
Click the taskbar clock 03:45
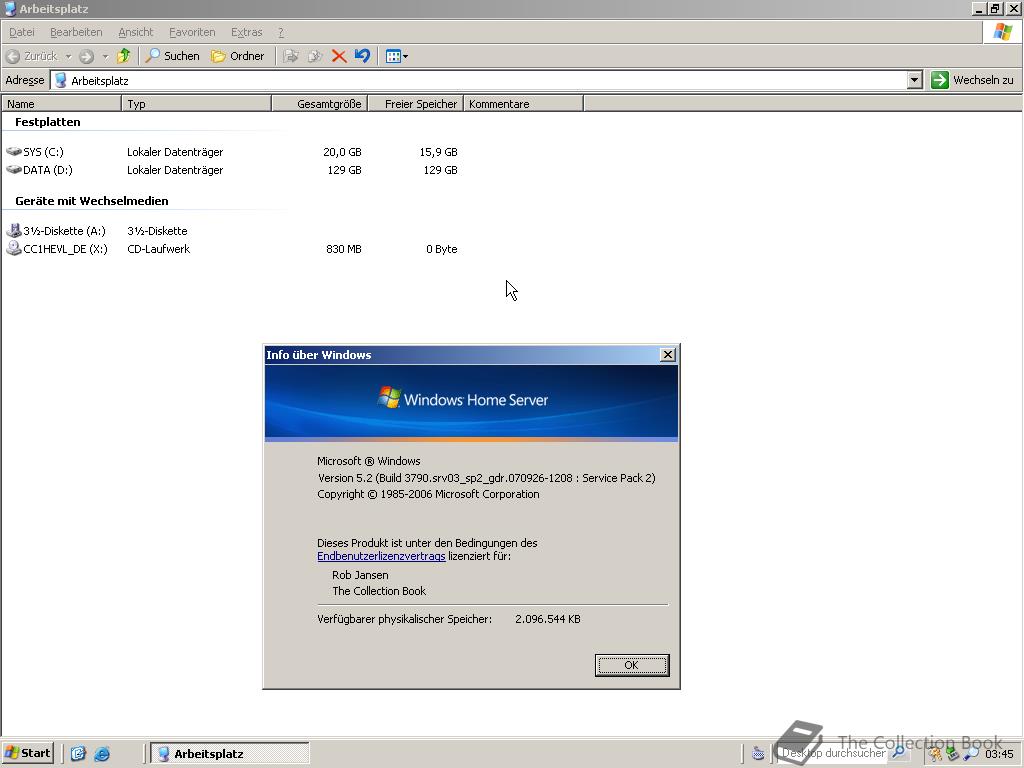[999, 754]
